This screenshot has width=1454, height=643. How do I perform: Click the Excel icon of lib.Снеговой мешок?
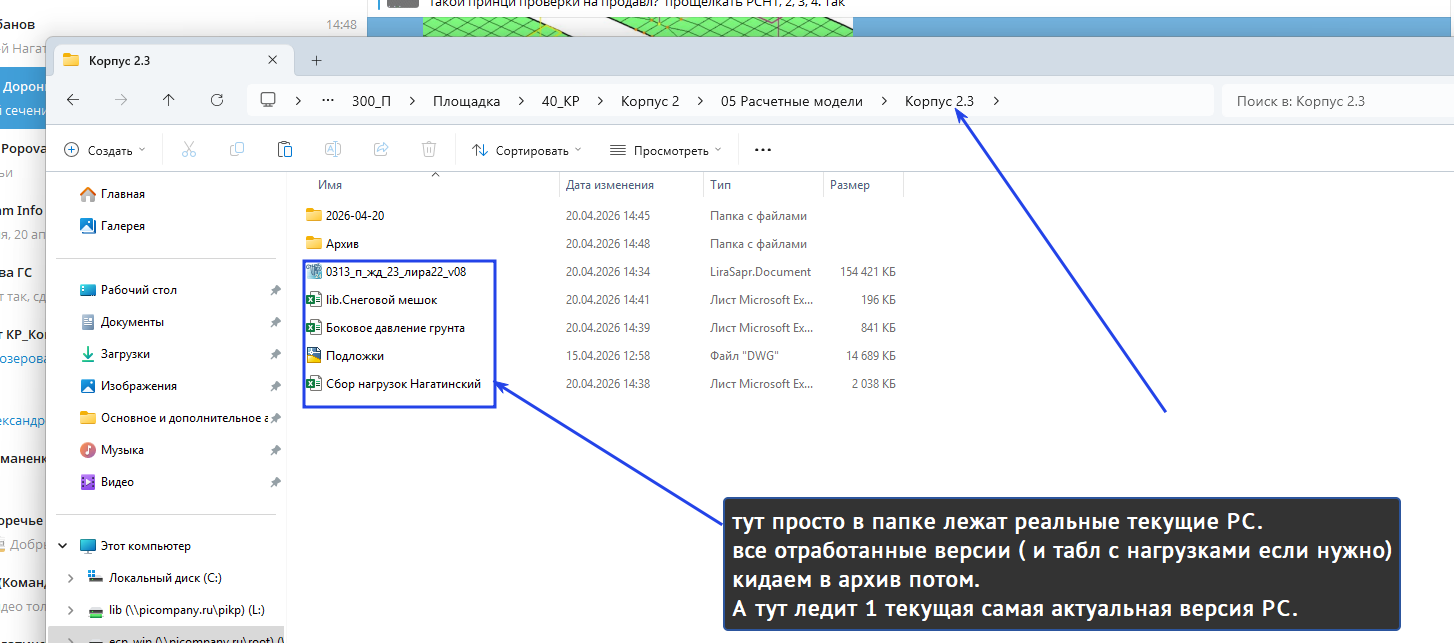314,299
